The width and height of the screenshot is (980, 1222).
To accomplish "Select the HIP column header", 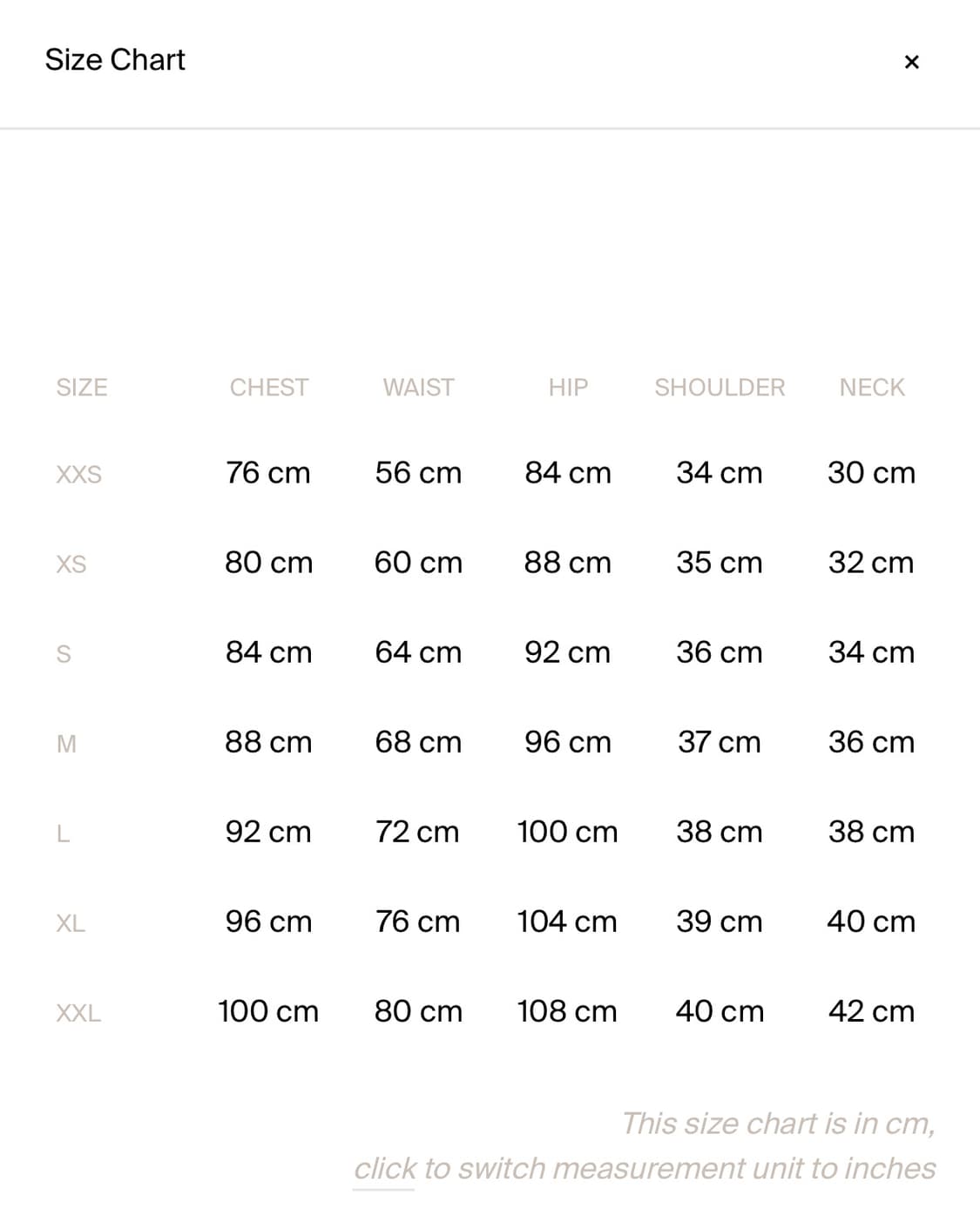I will 568,388.
